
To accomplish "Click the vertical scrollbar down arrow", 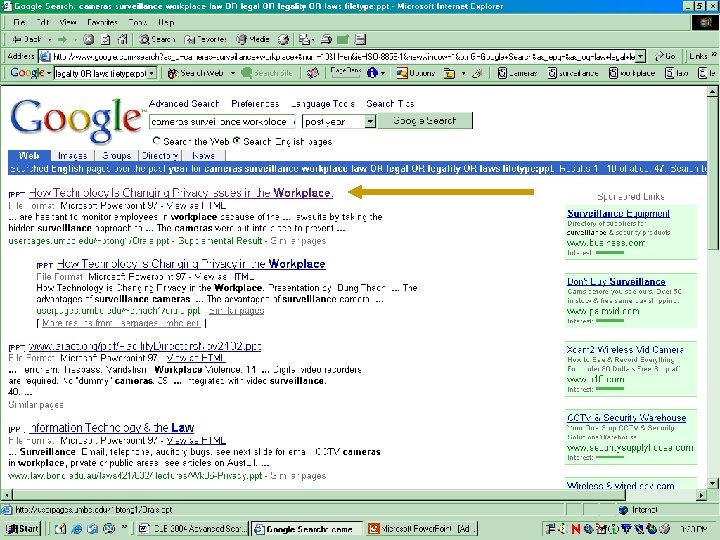I will coord(712,483).
